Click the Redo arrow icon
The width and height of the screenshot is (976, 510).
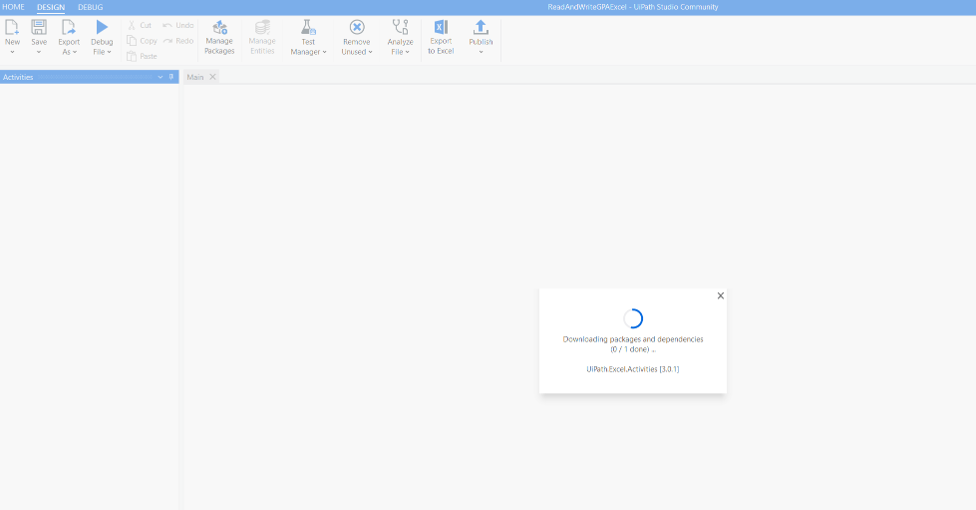coord(167,40)
